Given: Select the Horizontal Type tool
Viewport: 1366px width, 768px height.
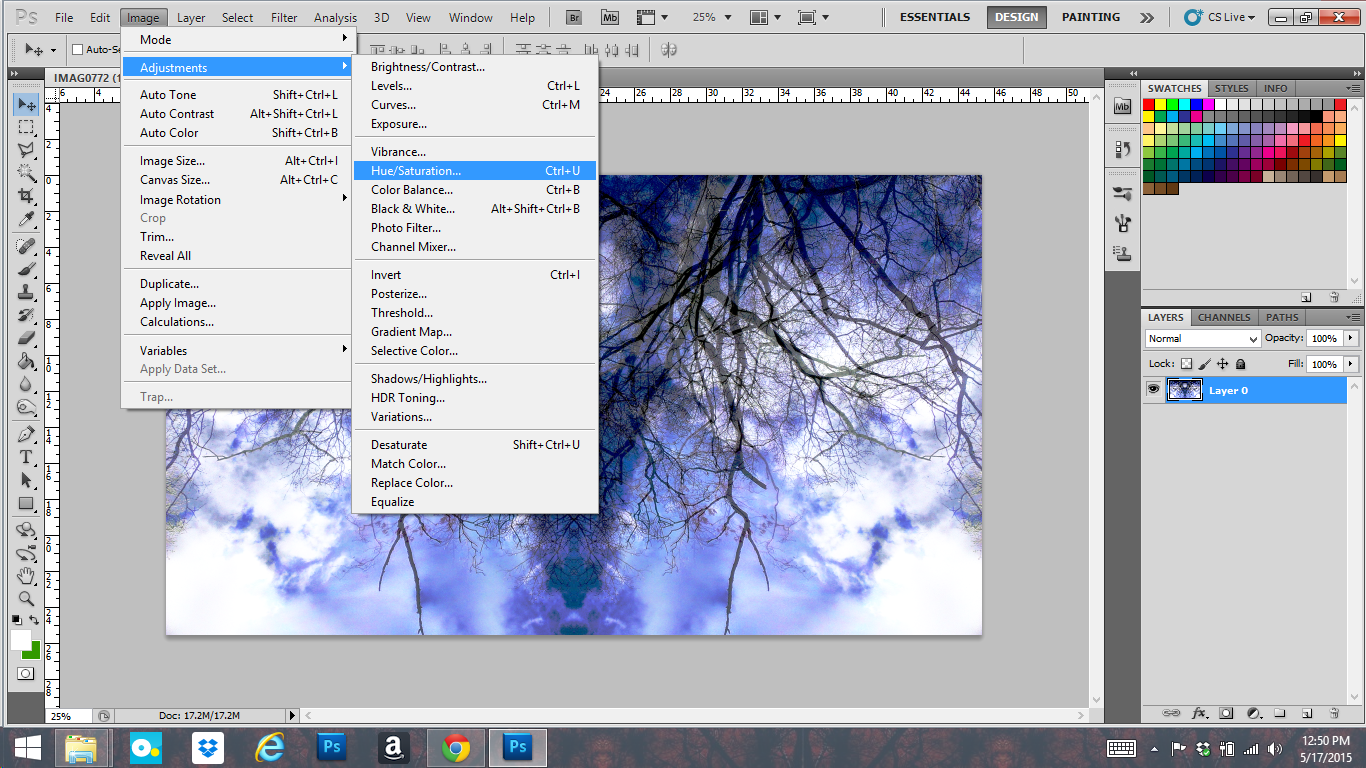Looking at the screenshot, I should [26, 457].
